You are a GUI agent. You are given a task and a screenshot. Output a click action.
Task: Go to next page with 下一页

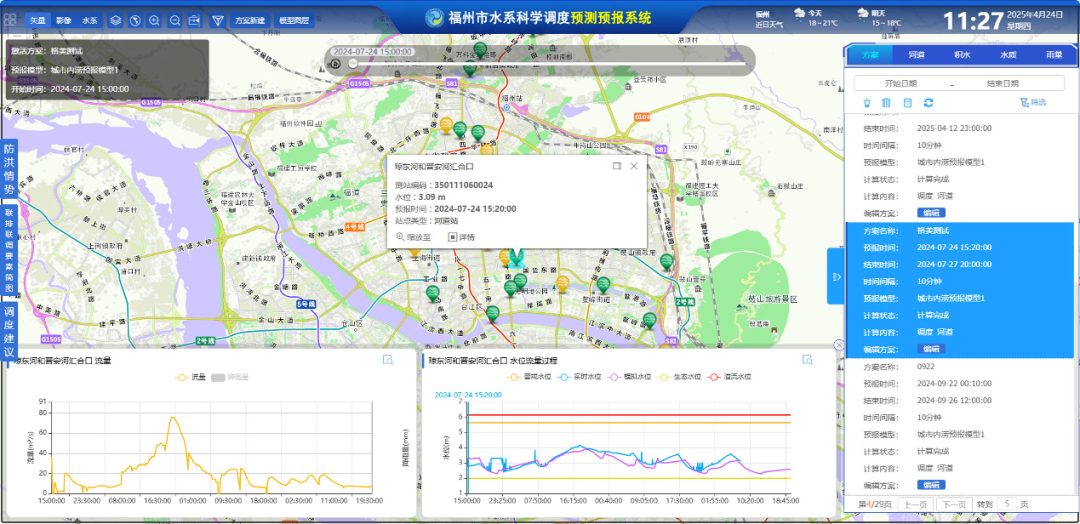coord(955,504)
